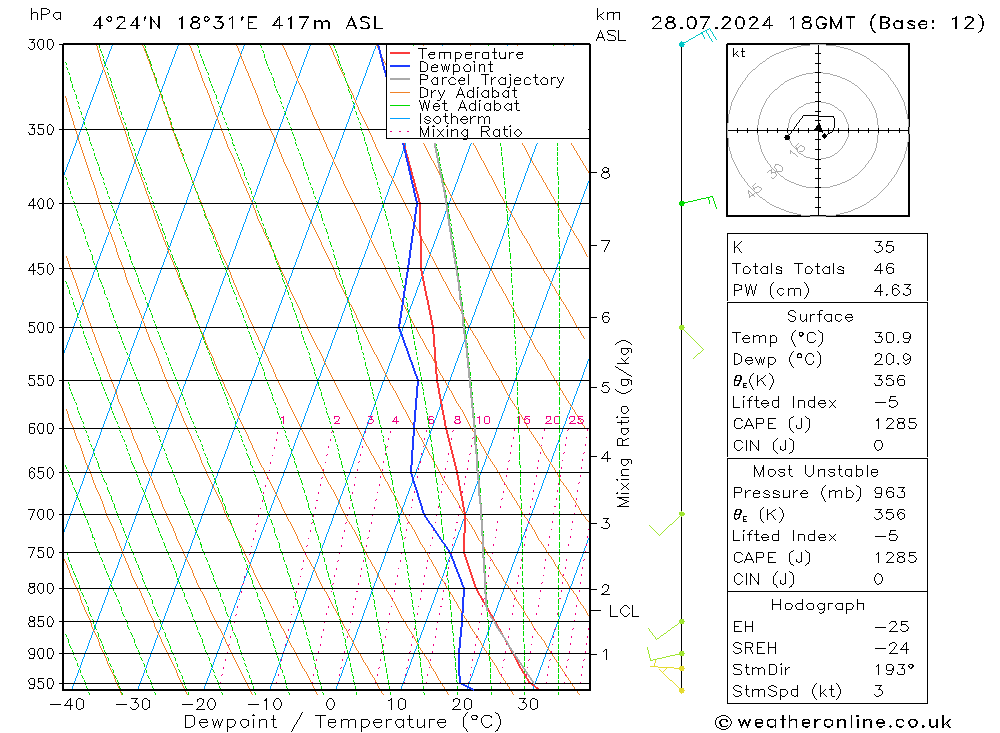
Task: Click the wind barb at 700 hPa level
Action: (x=667, y=522)
